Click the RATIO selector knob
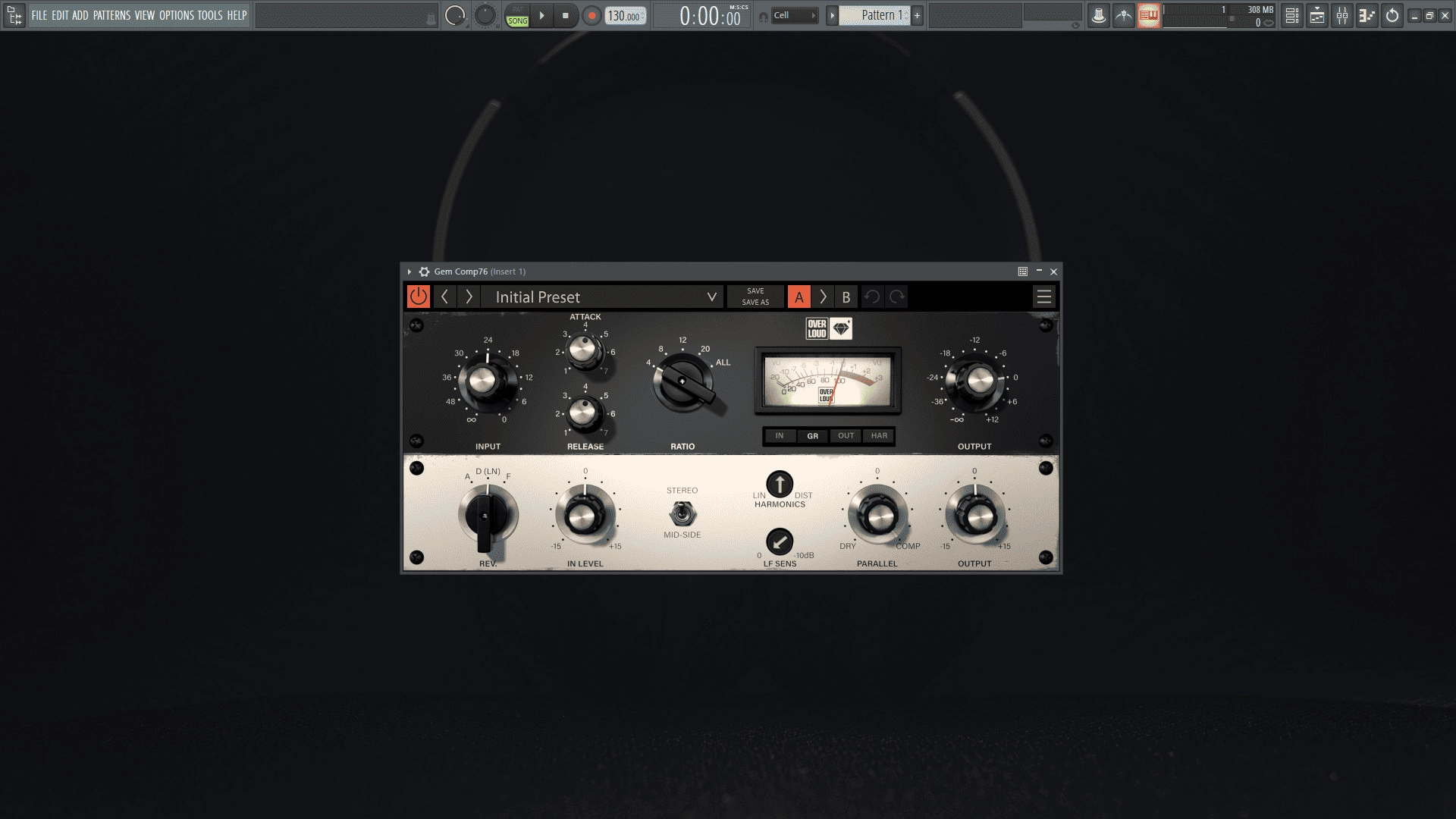Screen dimensions: 1456x819 click(682, 382)
